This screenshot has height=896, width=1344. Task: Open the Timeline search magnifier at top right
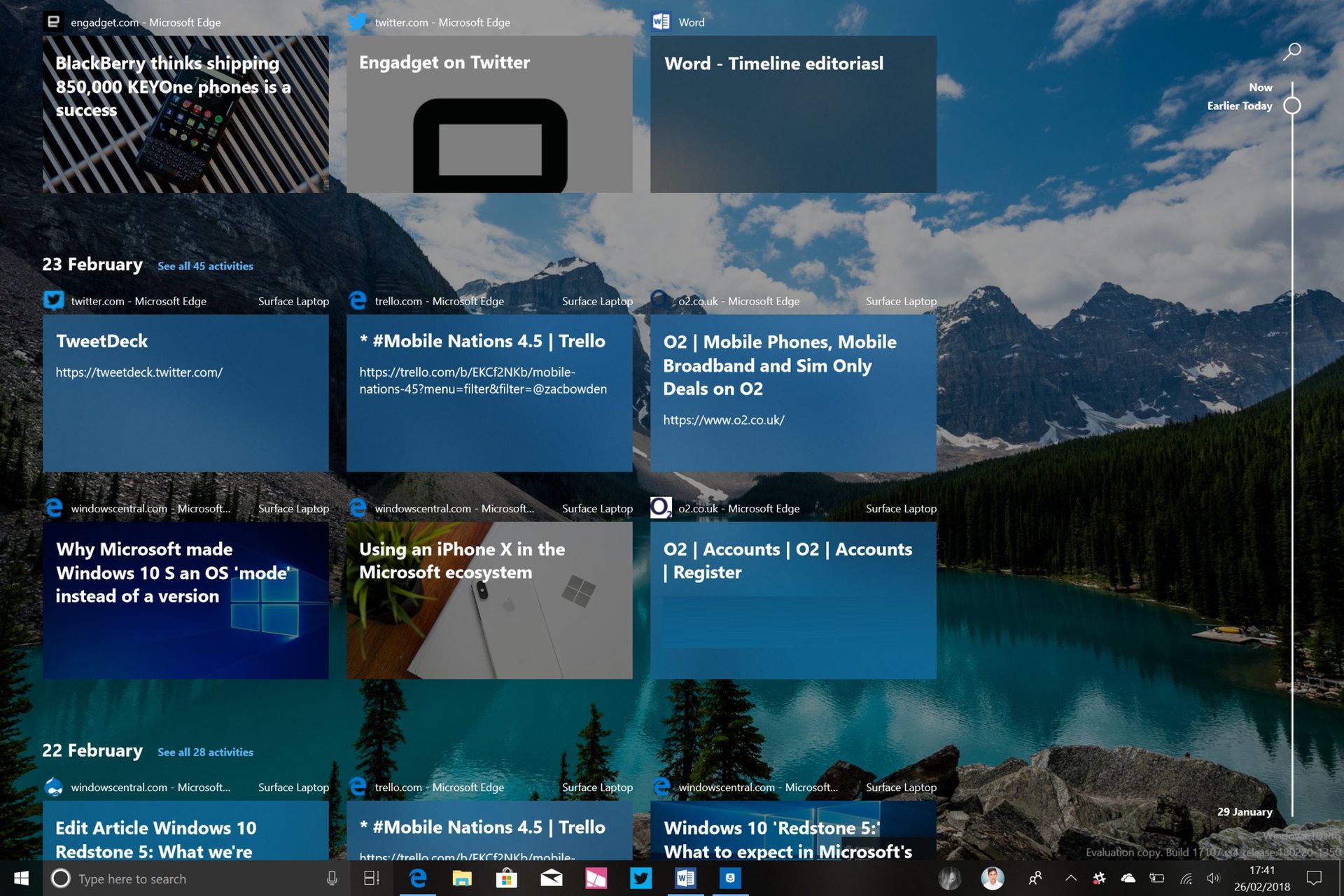coord(1293,50)
